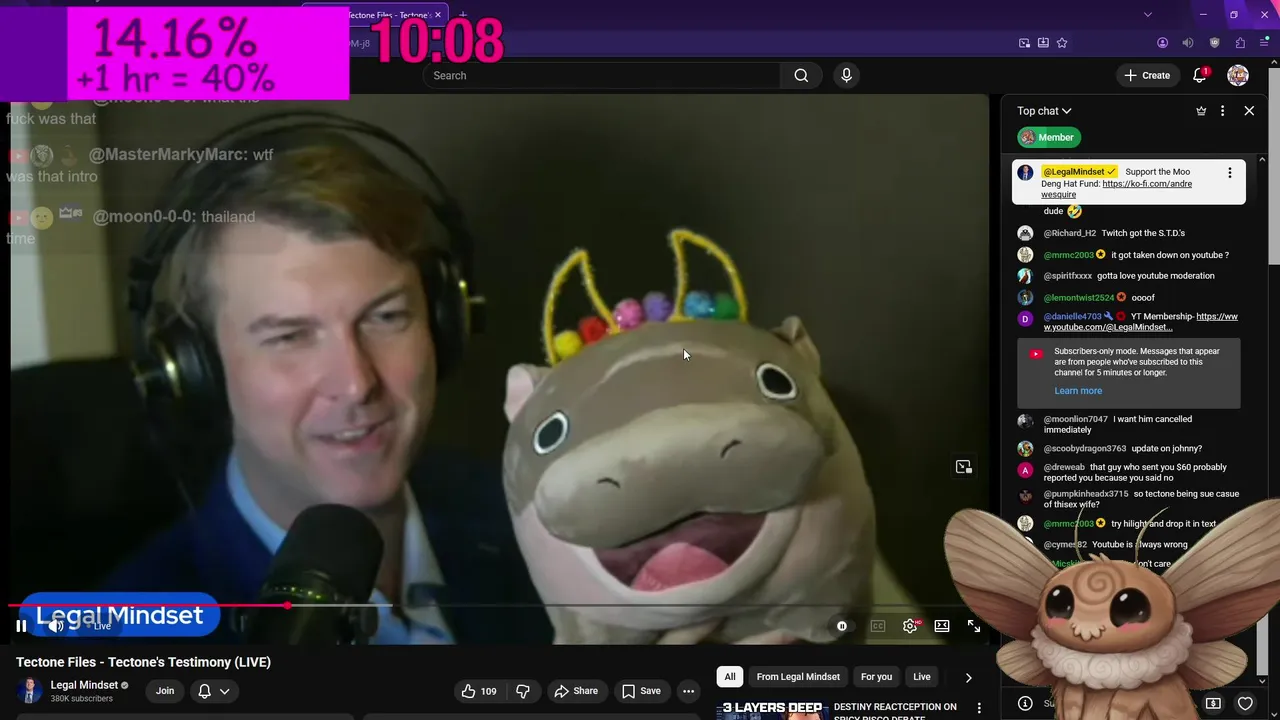The width and height of the screenshot is (1280, 720).
Task: Select the Live filter chip
Action: pyautogui.click(x=922, y=677)
